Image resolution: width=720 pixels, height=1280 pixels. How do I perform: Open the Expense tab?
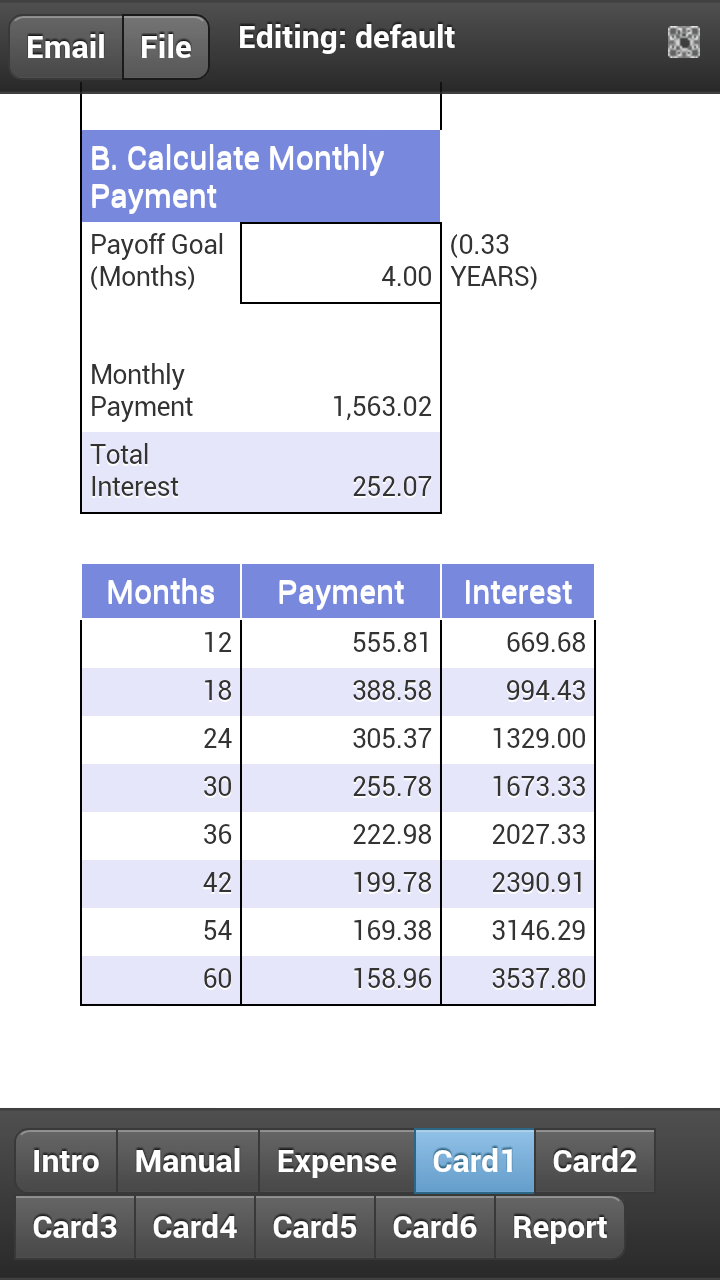[337, 1161]
